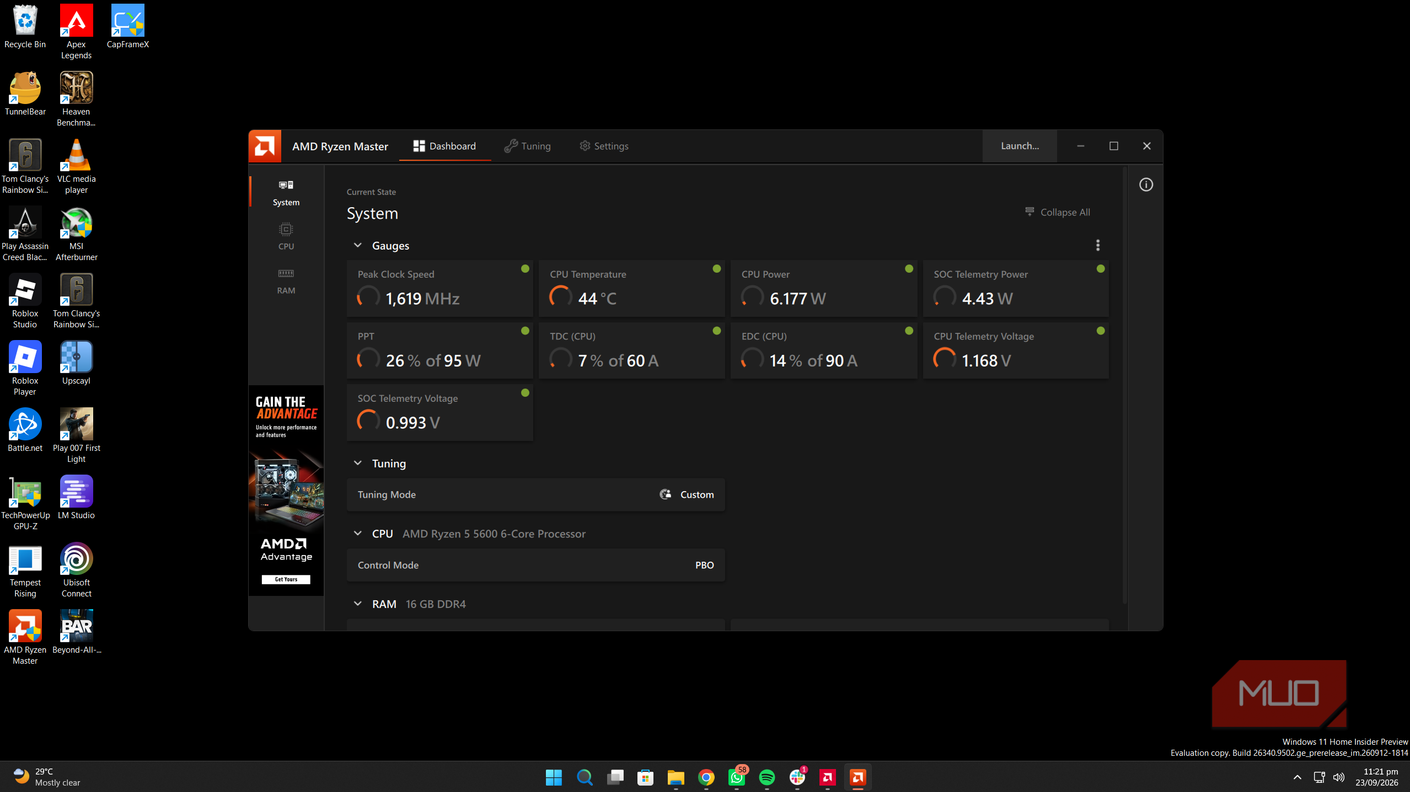The width and height of the screenshot is (1410, 792).
Task: Click the CPU Temperature 44 °C gauge
Action: 632,289
